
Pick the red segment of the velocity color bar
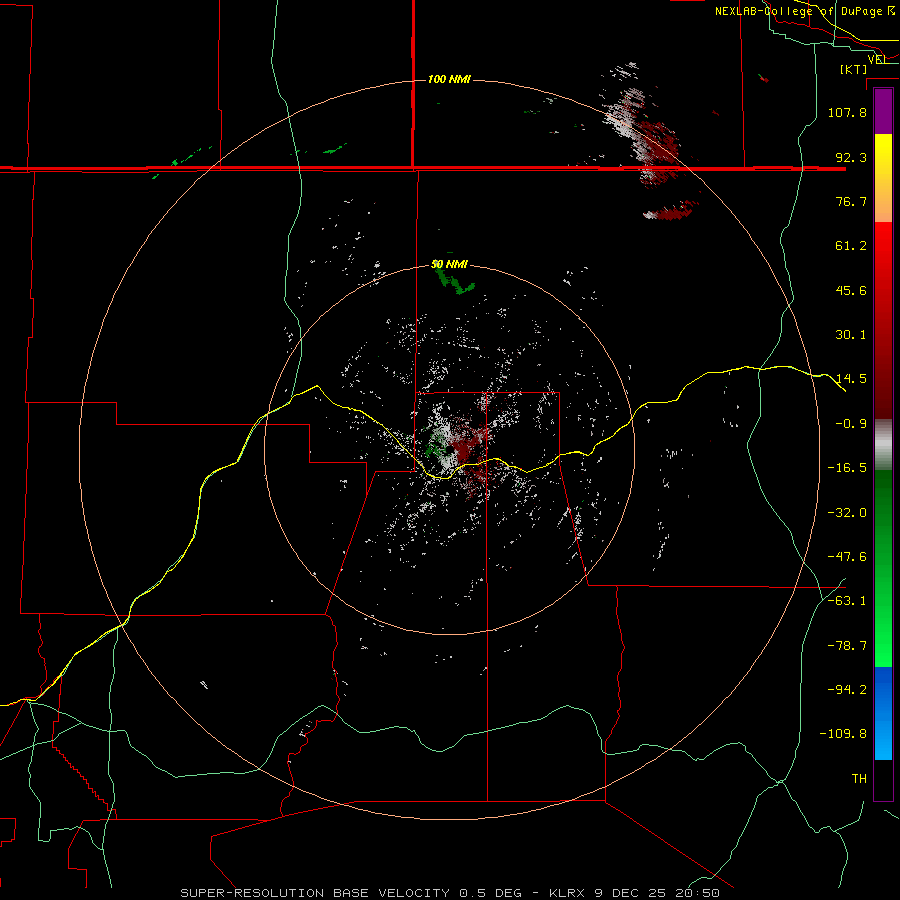pyautogui.click(x=883, y=320)
